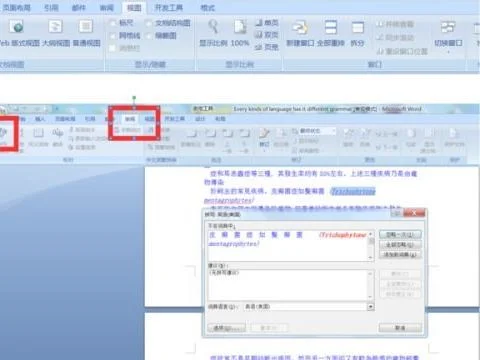Click scrollbar of 不在词典中 text box
Screen dimensions: 480x360
click(x=371, y=246)
